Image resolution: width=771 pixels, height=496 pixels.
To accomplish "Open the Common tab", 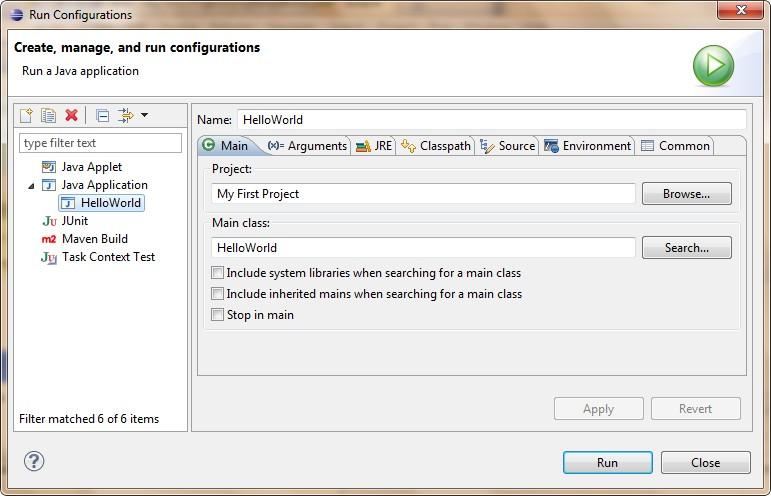I will point(675,146).
